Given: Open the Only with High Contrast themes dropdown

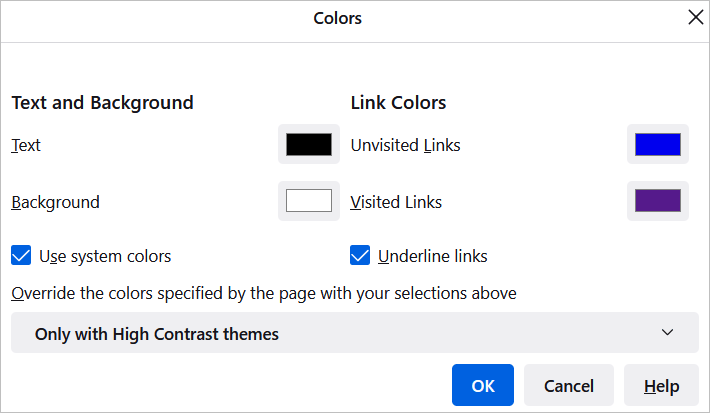Looking at the screenshot, I should click(354, 334).
